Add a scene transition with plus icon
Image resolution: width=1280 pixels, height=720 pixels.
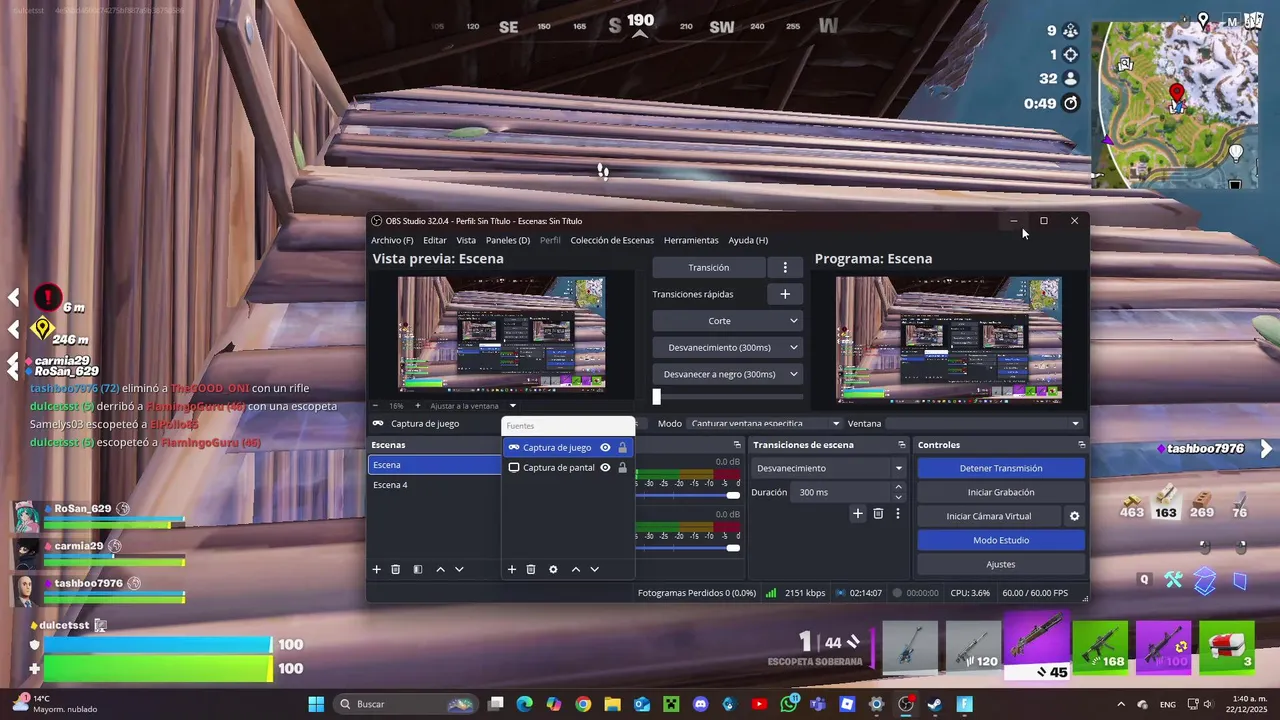[857, 513]
